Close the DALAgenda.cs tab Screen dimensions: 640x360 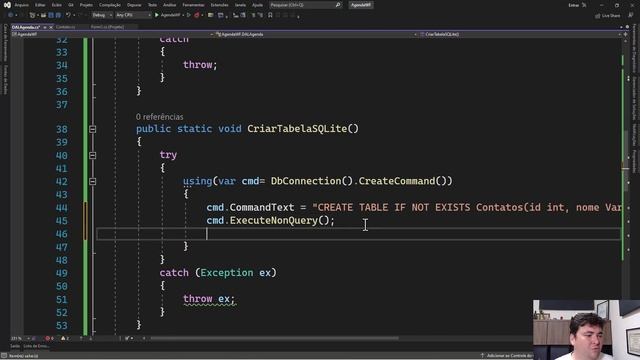click(51, 27)
